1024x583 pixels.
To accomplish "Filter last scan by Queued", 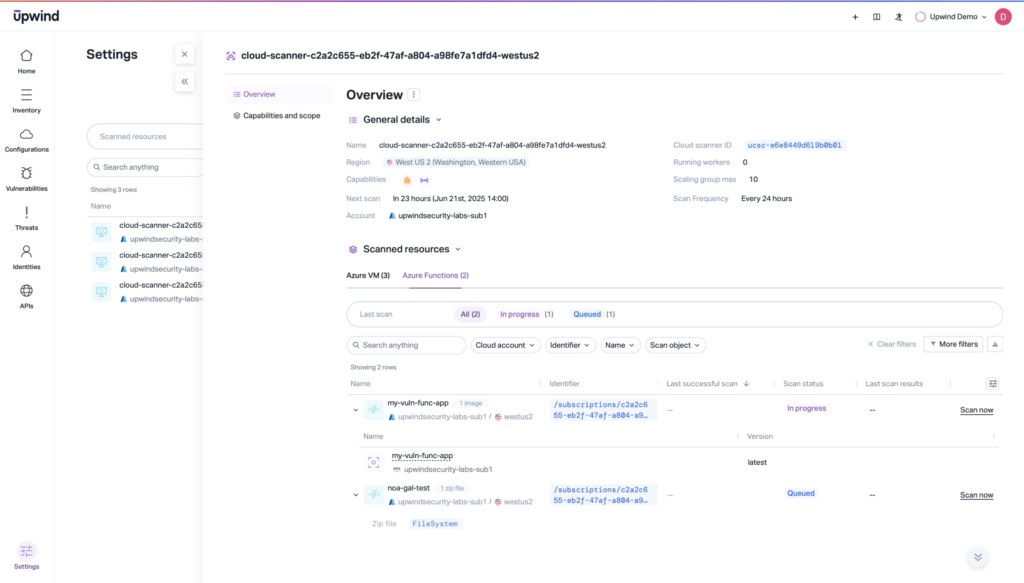I will (x=594, y=314).
